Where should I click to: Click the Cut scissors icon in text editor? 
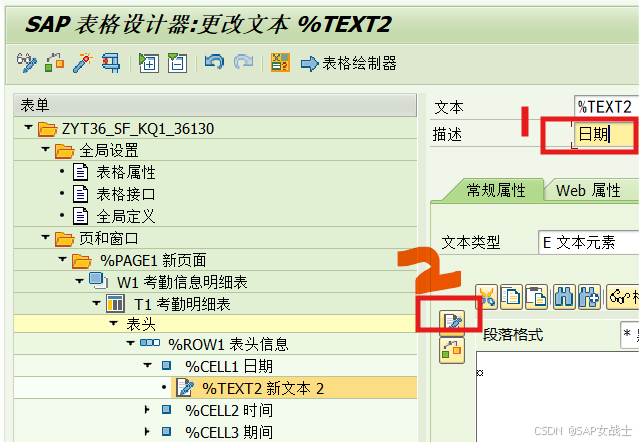tap(487, 297)
